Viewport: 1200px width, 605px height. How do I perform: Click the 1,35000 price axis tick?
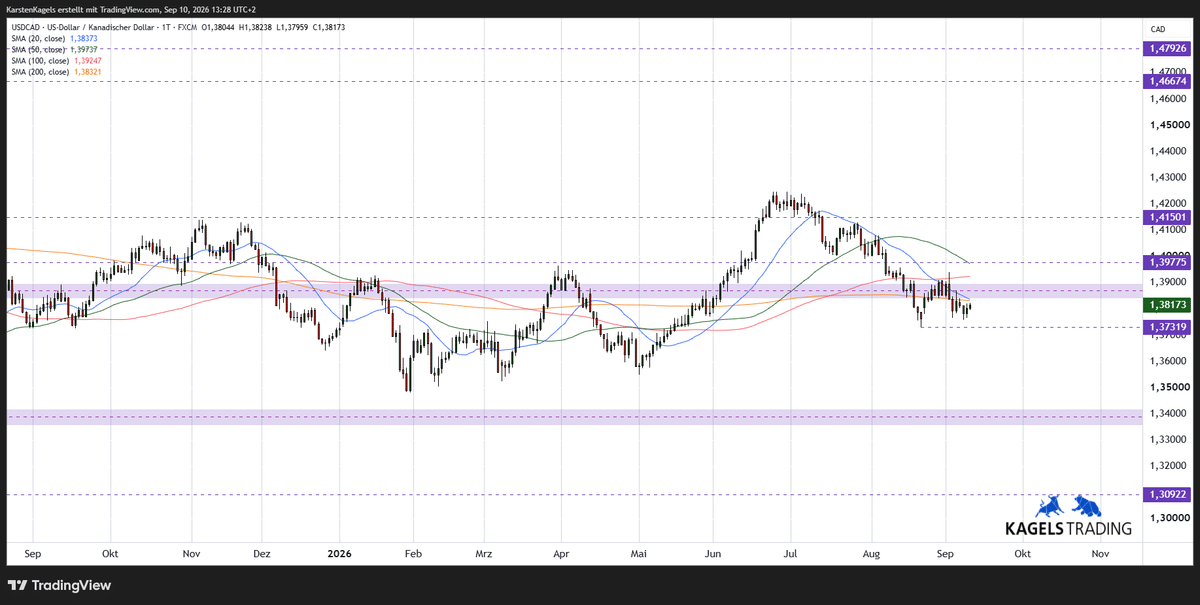pyautogui.click(x=1168, y=387)
